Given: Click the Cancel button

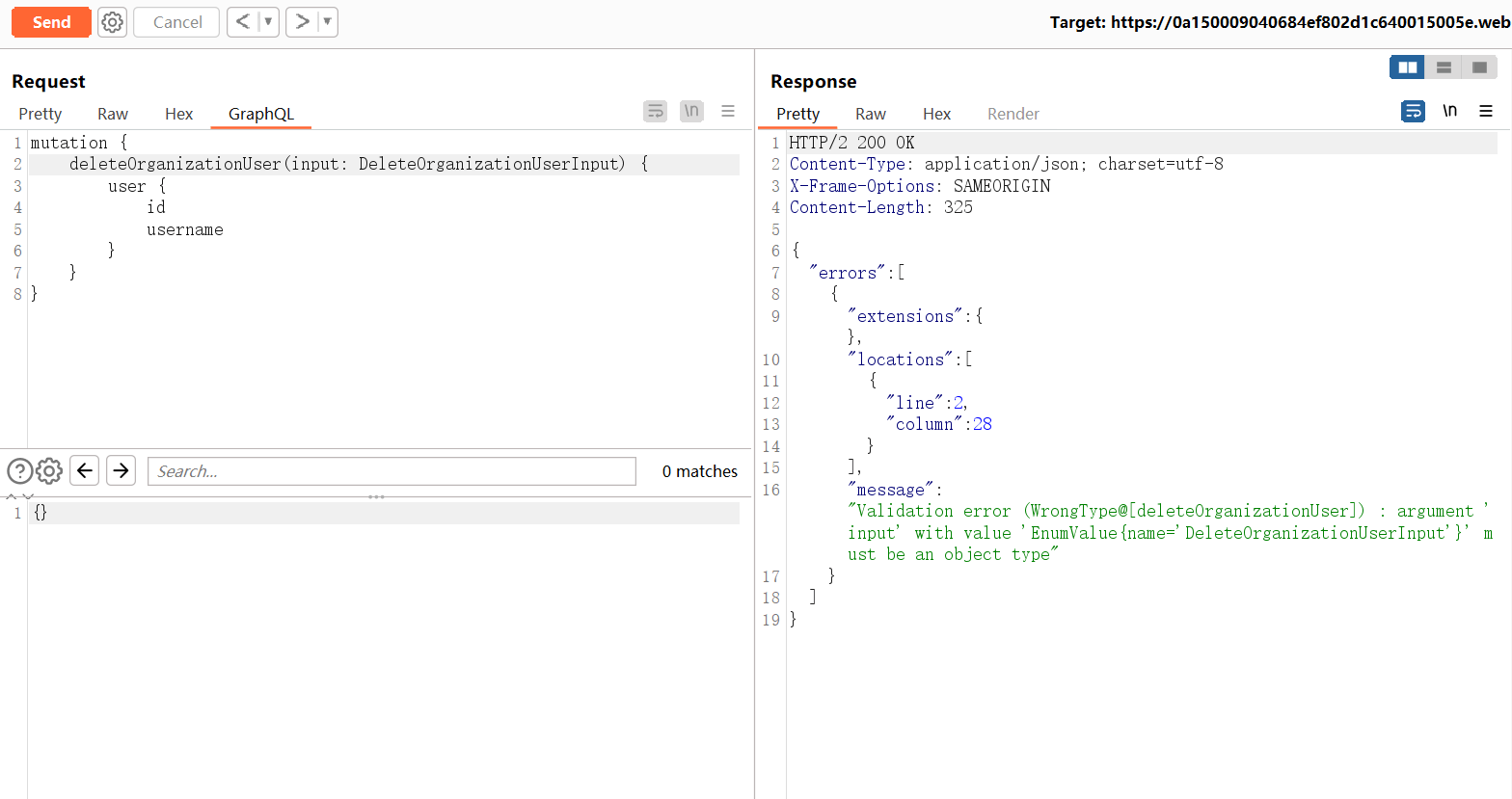Looking at the screenshot, I should click(177, 22).
